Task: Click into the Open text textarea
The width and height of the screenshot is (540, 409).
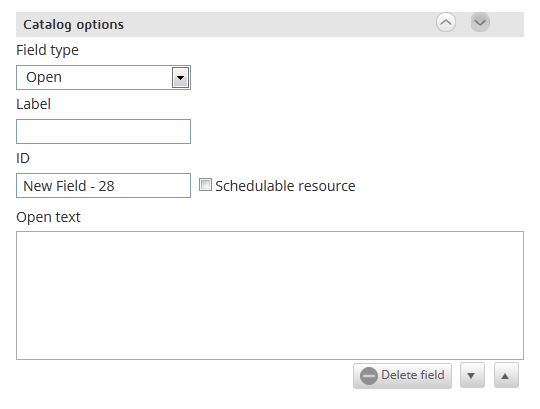Action: (270, 295)
